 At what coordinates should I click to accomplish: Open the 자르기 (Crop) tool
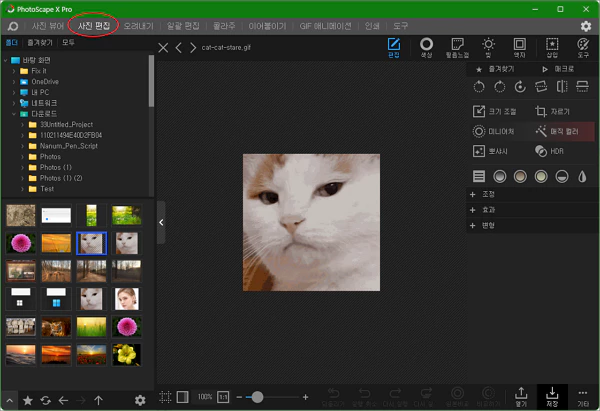[x=553, y=111]
